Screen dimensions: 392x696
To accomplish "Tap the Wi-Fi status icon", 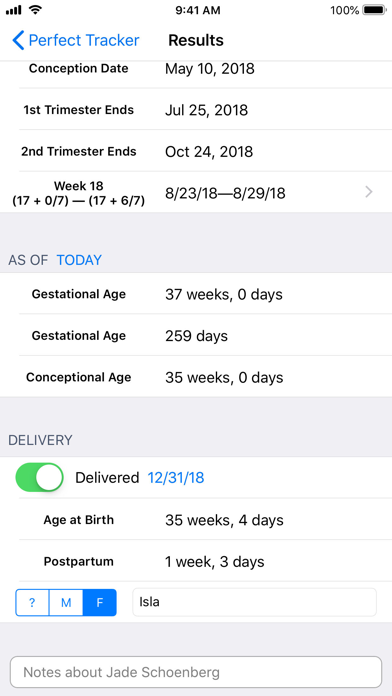I will (x=35, y=10).
